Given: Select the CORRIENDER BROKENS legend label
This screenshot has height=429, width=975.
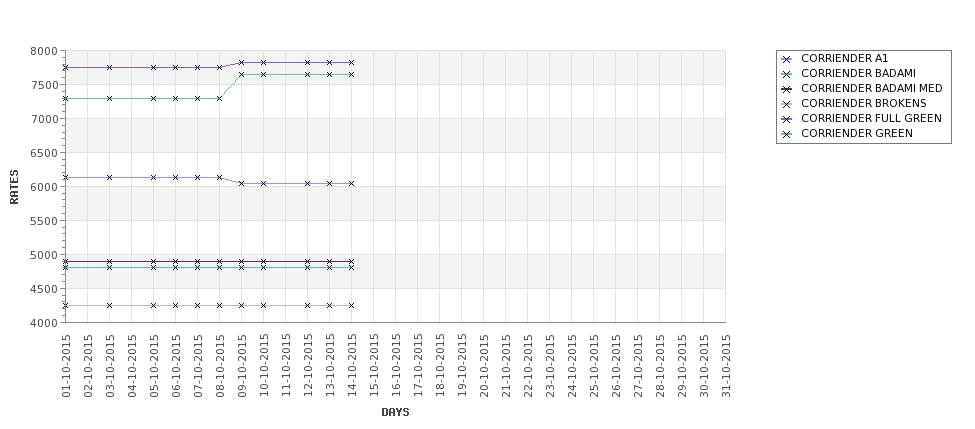Looking at the screenshot, I should [x=864, y=103].
